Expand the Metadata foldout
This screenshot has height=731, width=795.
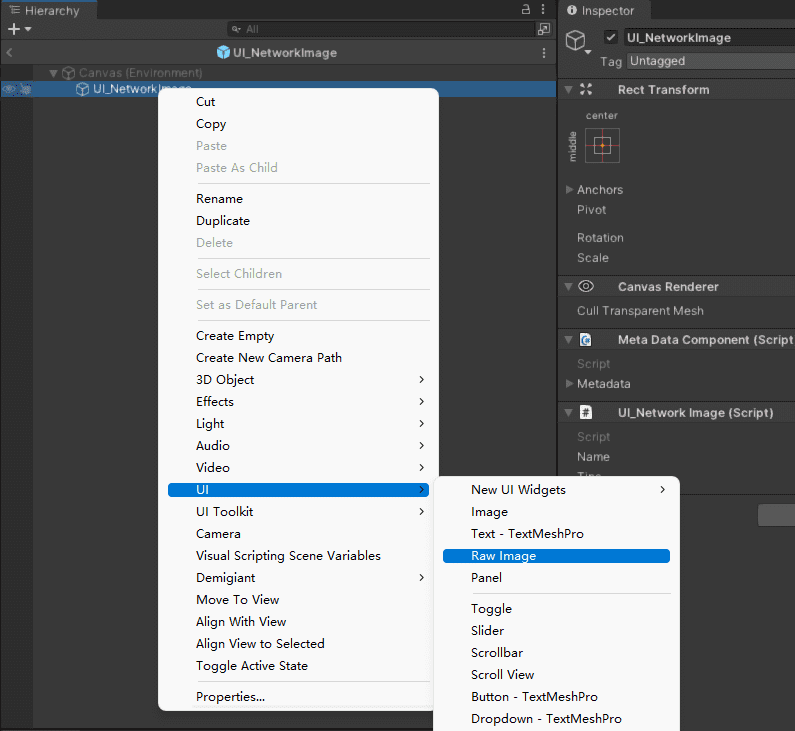[x=570, y=384]
